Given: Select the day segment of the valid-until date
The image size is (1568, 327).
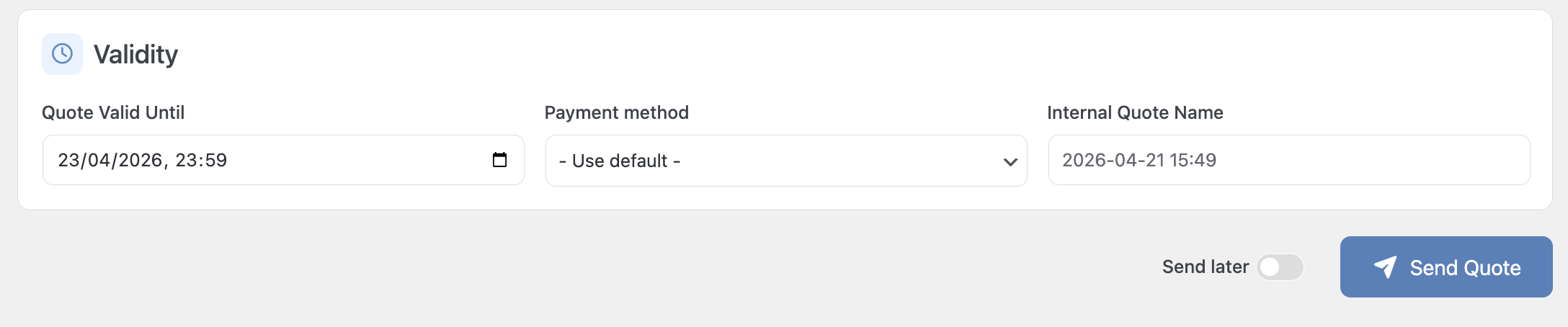Looking at the screenshot, I should (68, 160).
